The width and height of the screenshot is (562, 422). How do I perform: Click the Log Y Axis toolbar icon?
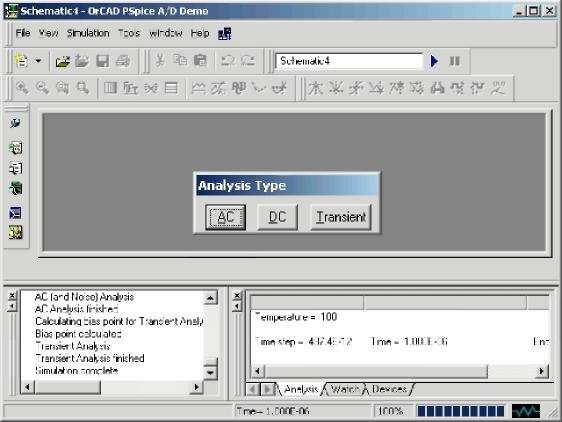[x=171, y=88]
